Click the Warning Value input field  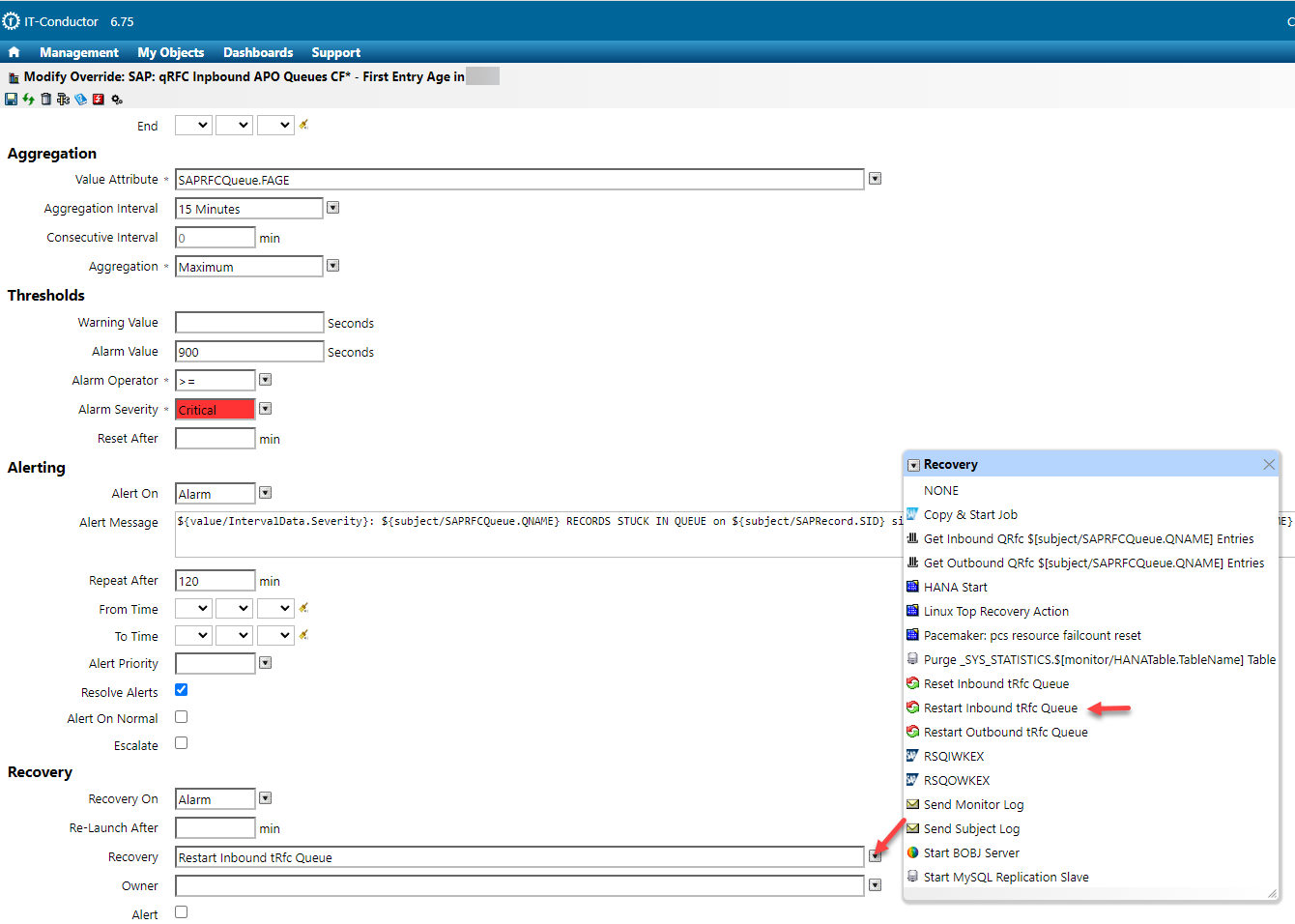[x=249, y=323]
